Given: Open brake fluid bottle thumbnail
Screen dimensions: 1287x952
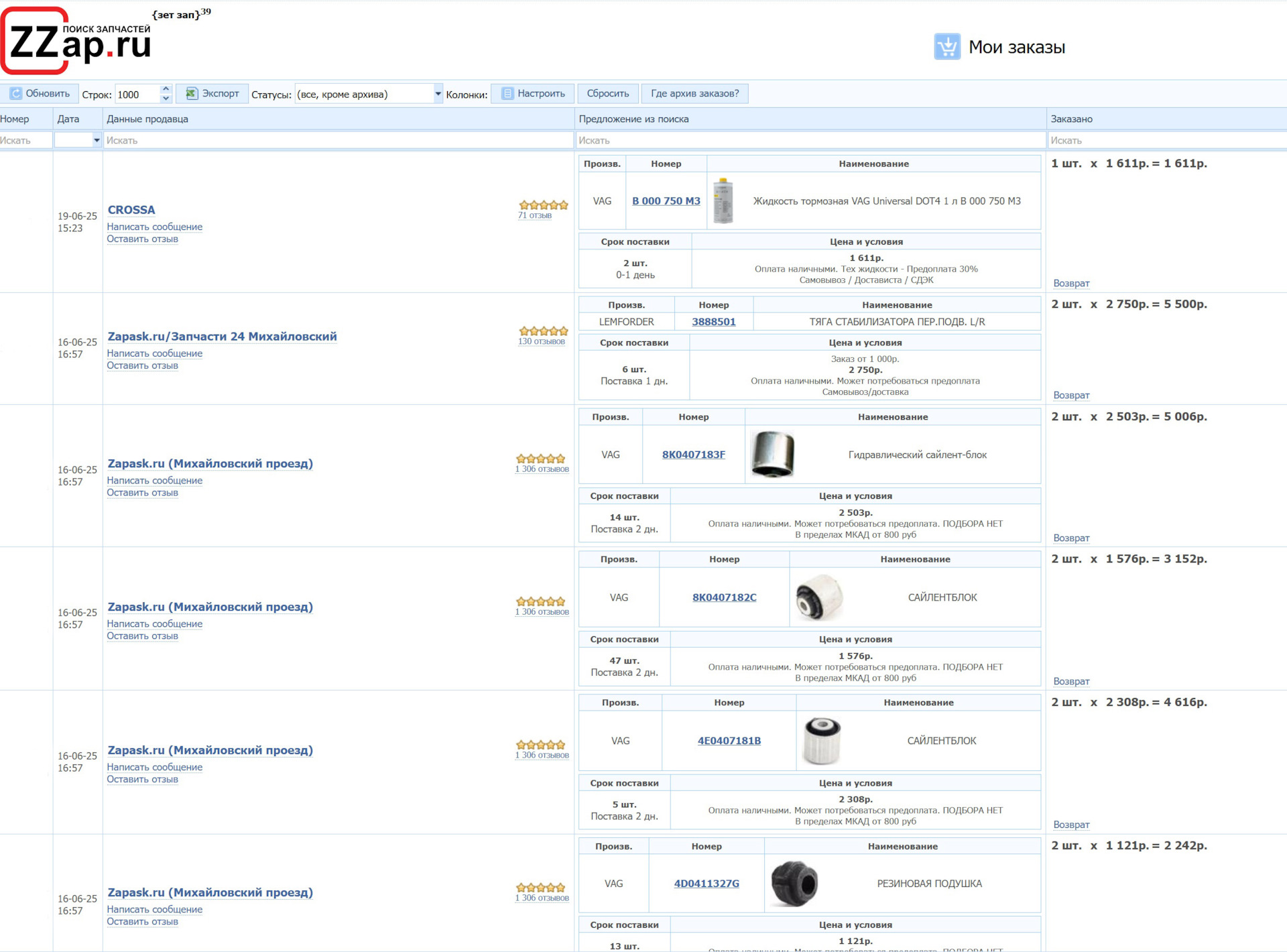Looking at the screenshot, I should point(723,201).
